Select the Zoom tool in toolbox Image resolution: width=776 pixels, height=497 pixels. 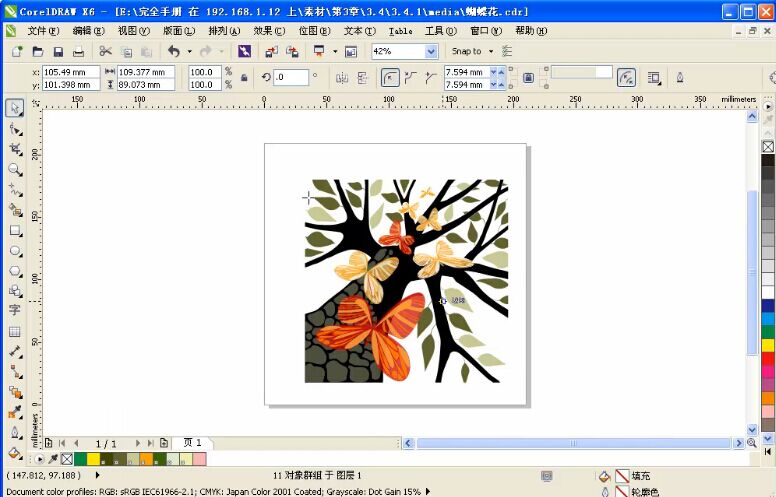tap(15, 170)
